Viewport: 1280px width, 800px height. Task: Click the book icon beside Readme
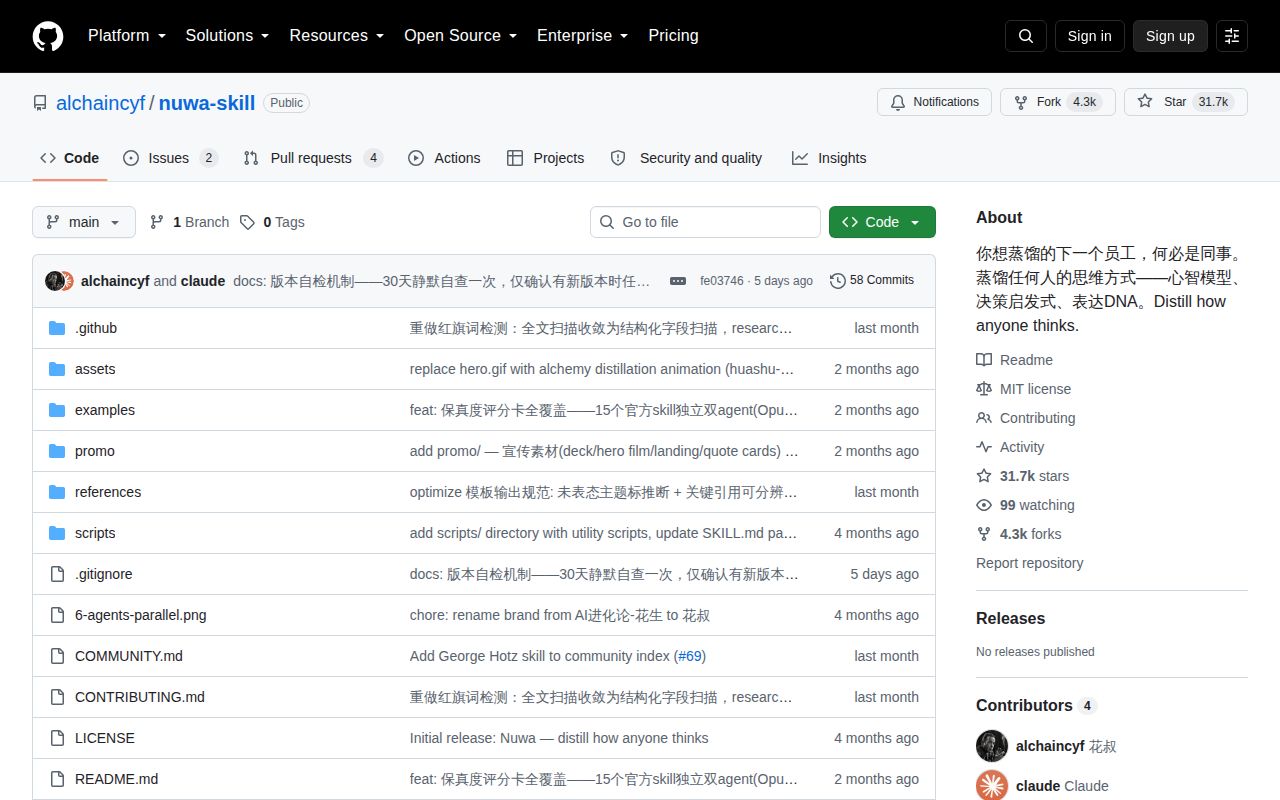point(984,360)
